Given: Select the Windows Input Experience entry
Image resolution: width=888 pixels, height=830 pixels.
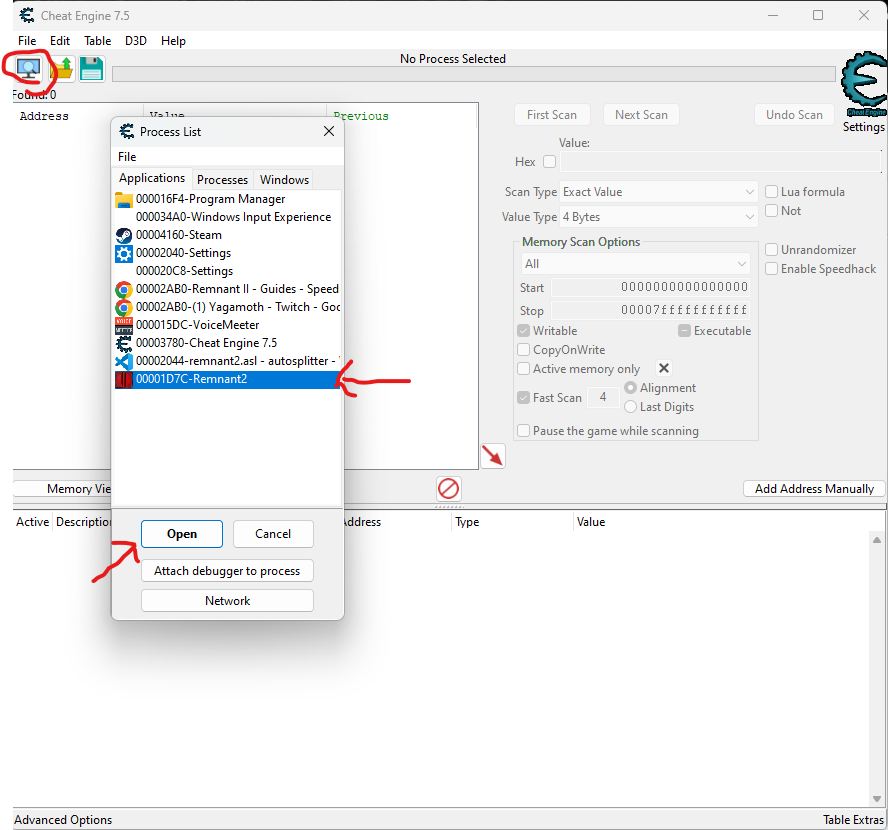Looking at the screenshot, I should (x=227, y=217).
